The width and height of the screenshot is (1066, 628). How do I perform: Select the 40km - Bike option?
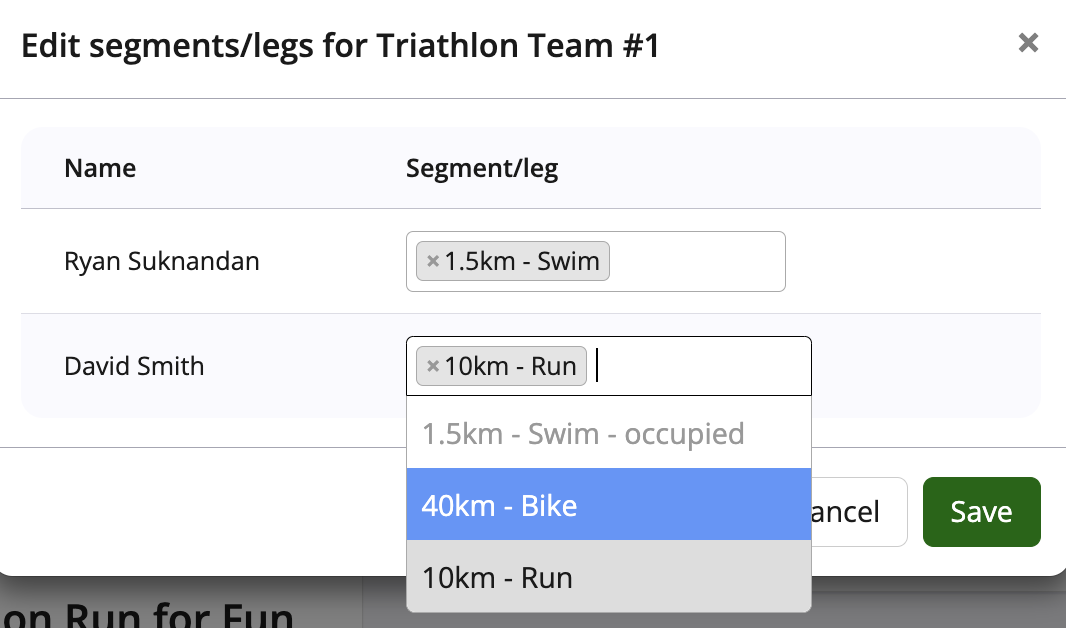(x=608, y=505)
